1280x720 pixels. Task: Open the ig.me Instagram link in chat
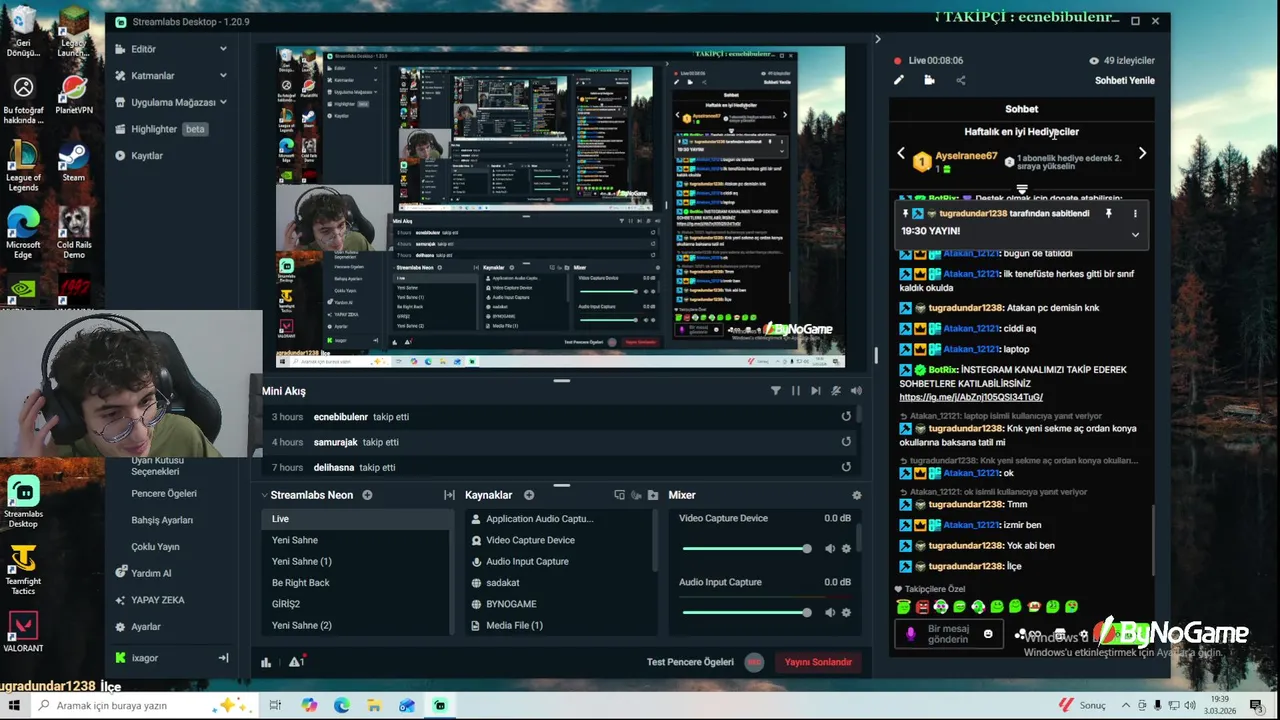coord(971,397)
